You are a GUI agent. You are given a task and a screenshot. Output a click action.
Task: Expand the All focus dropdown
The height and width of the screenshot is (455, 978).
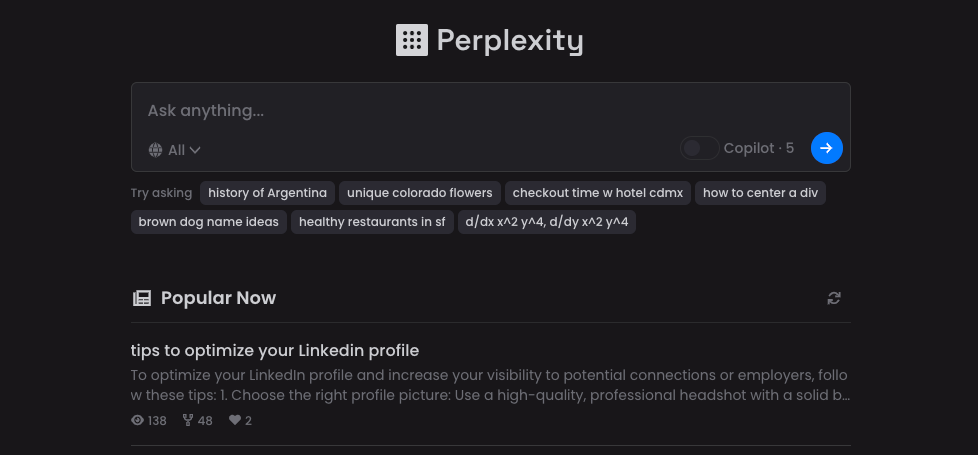pyautogui.click(x=184, y=150)
